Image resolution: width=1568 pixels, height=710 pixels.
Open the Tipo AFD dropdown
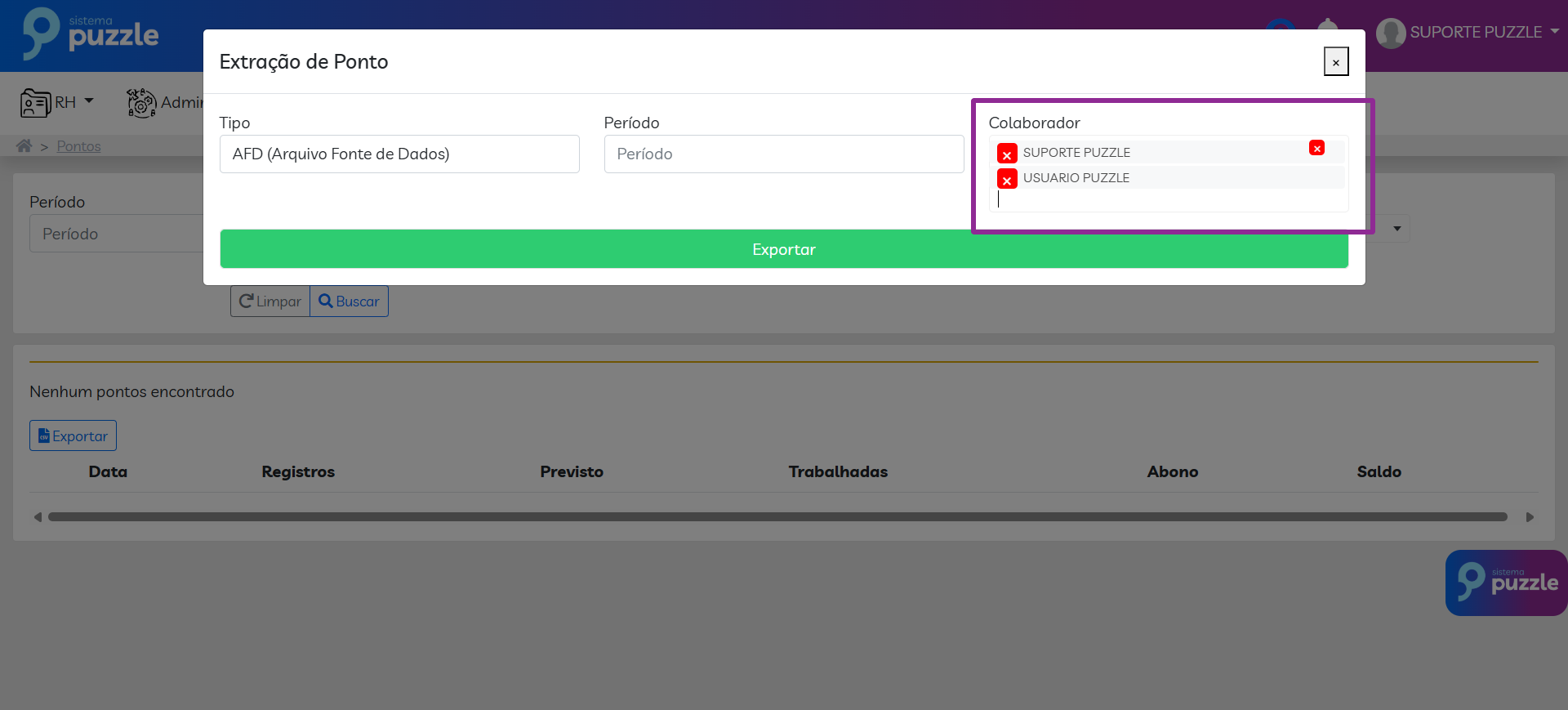tap(399, 154)
